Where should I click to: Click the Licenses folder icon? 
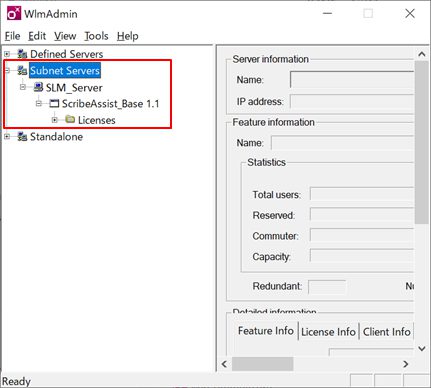pyautogui.click(x=70, y=119)
